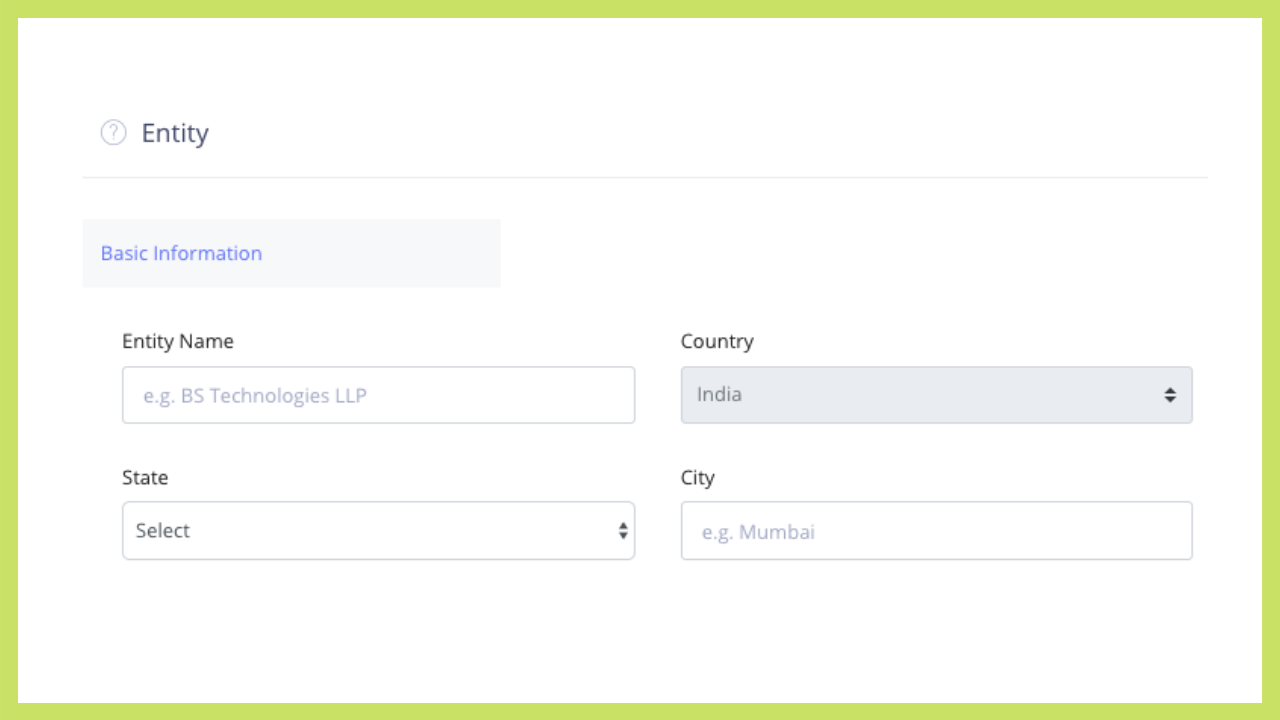Select the India value in Country
This screenshot has width=1280, height=720.
click(719, 394)
